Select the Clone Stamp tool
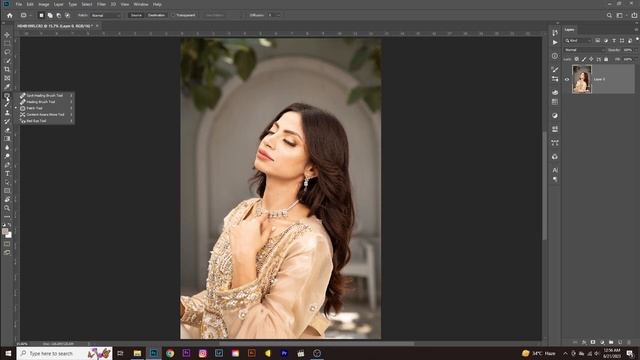This screenshot has width=640, height=360. [7, 113]
